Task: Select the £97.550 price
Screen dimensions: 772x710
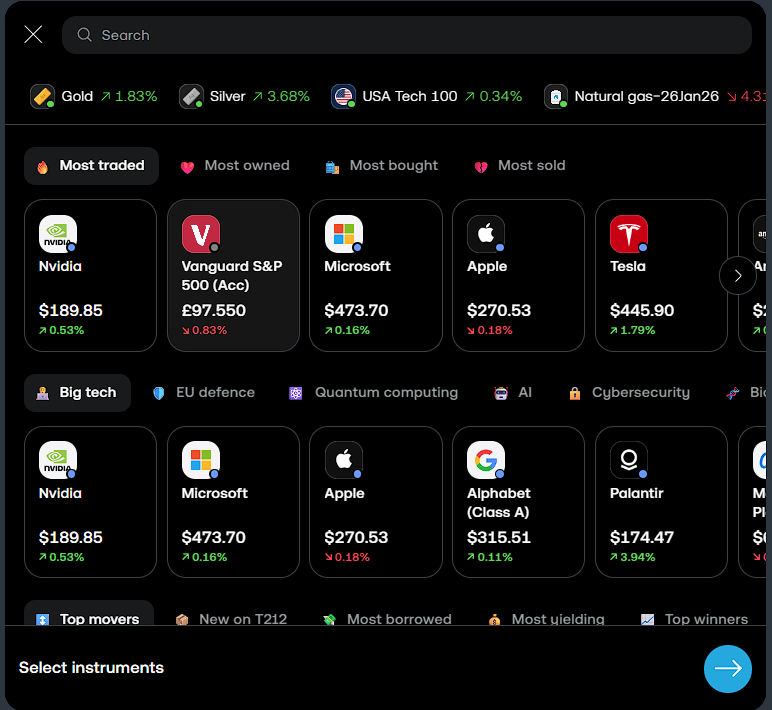Action: click(x=214, y=310)
